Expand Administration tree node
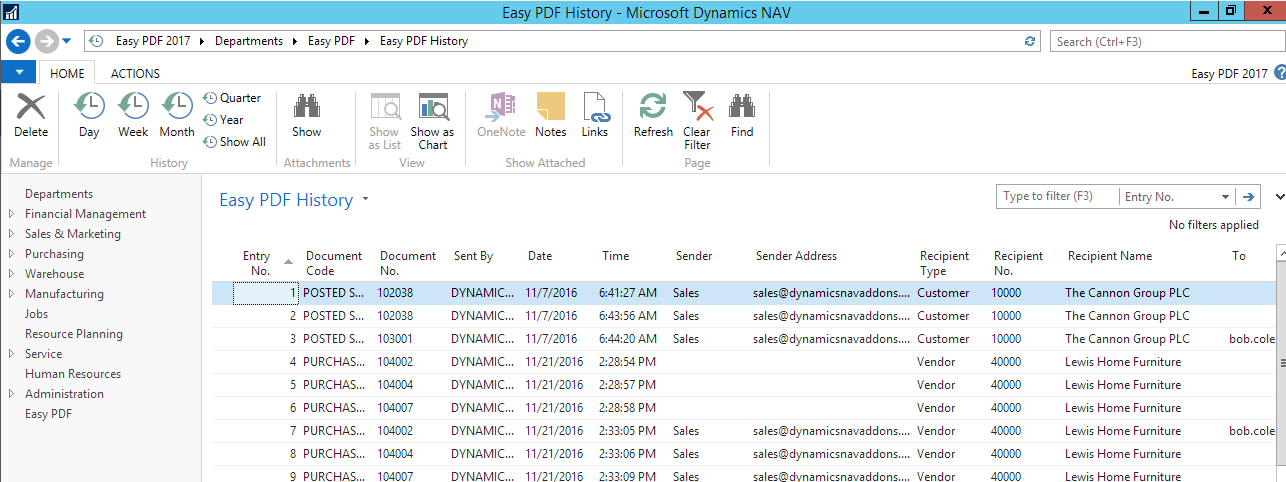 11,394
